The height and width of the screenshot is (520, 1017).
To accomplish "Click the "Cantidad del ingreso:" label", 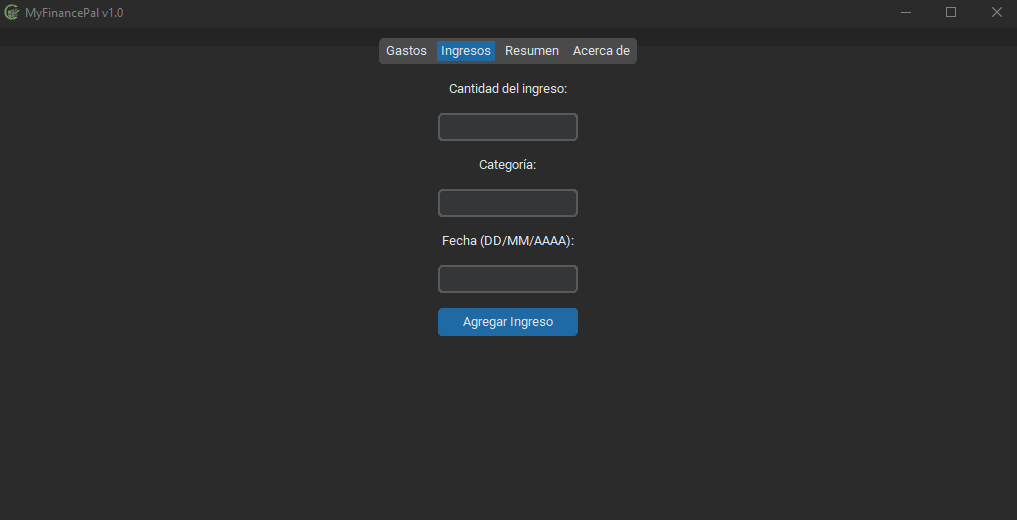I will click(x=508, y=89).
